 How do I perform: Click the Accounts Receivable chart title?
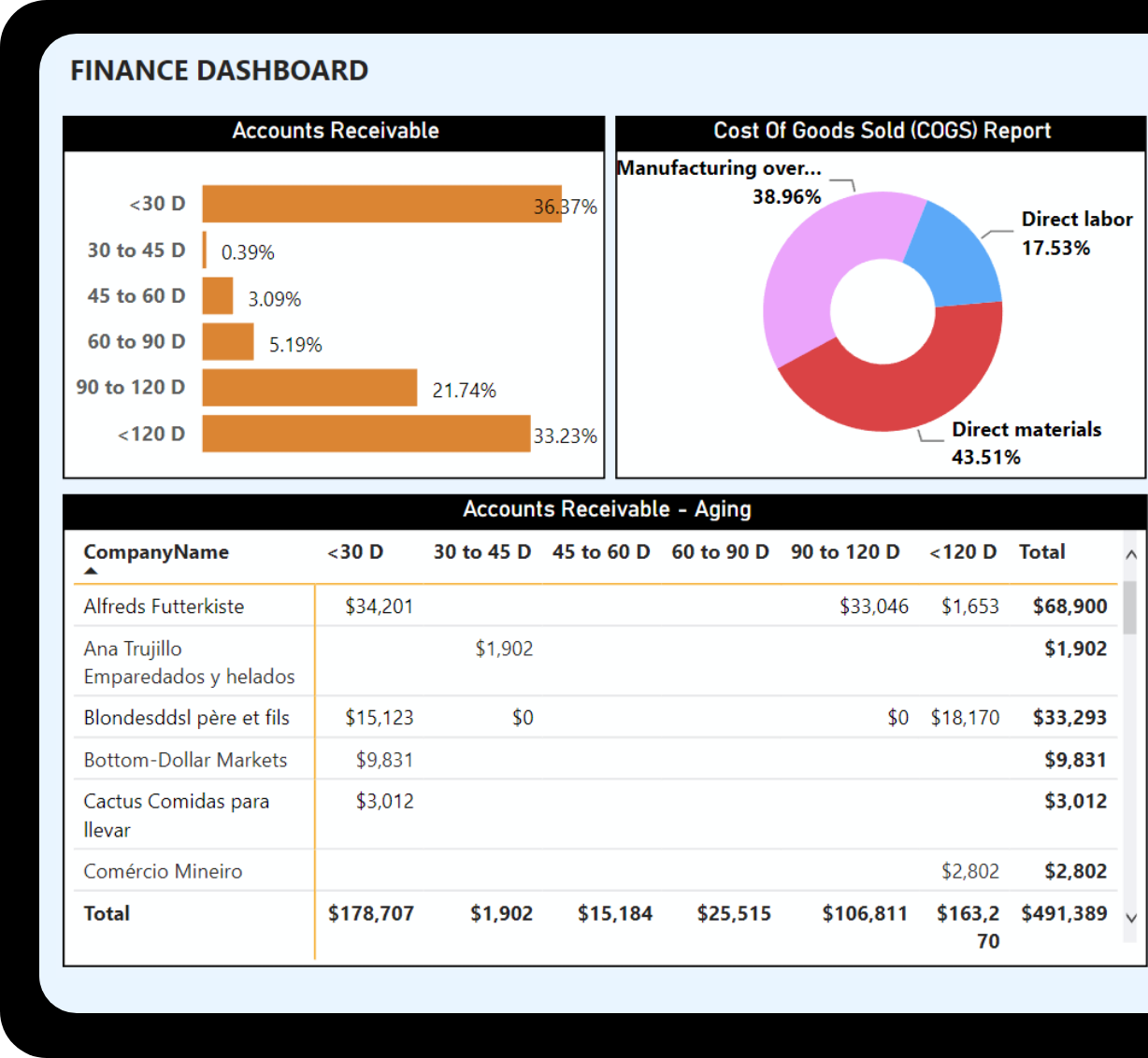pyautogui.click(x=336, y=131)
